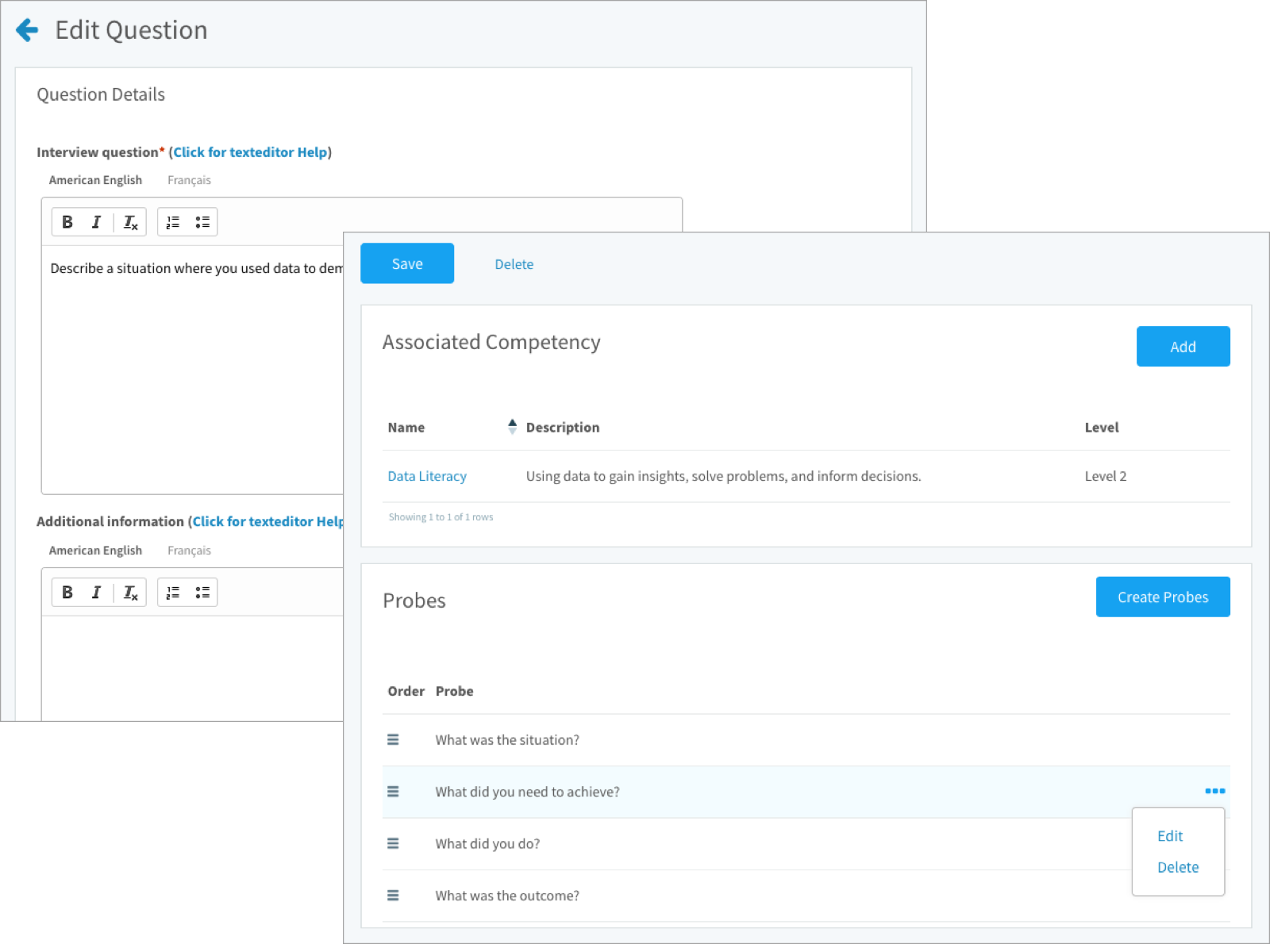
Task: Toggle bold in the additional information editor
Action: click(67, 593)
